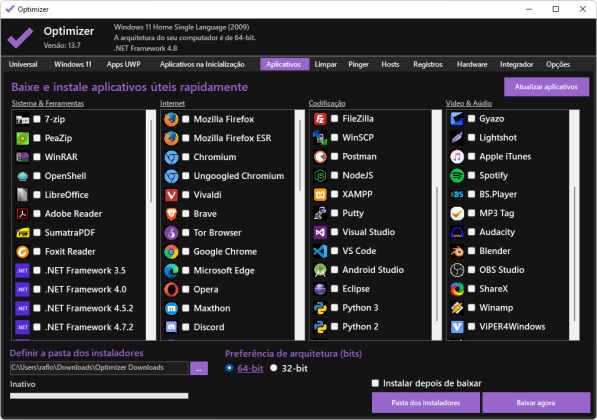Select the 64-bit architecture option
597x420 pixels.
point(229,368)
